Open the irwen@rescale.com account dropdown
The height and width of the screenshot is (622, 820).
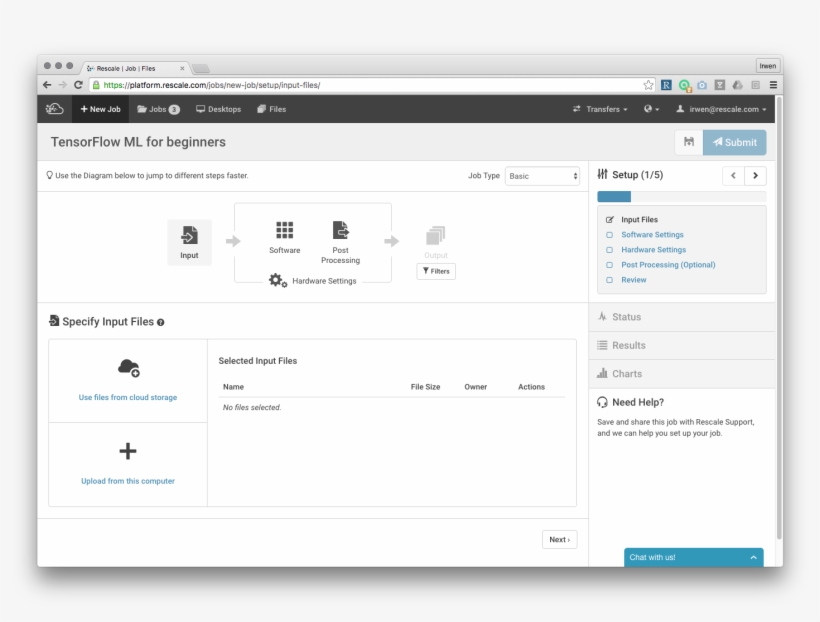[x=722, y=109]
